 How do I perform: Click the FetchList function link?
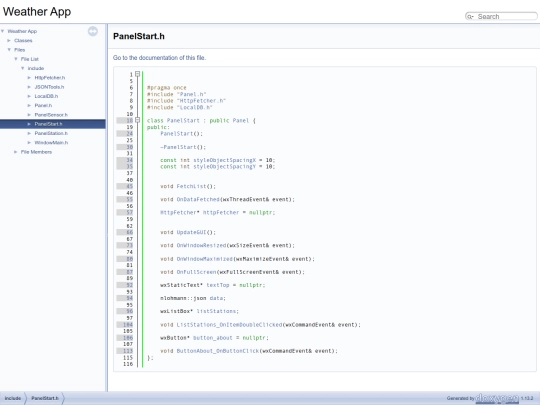tap(191, 186)
